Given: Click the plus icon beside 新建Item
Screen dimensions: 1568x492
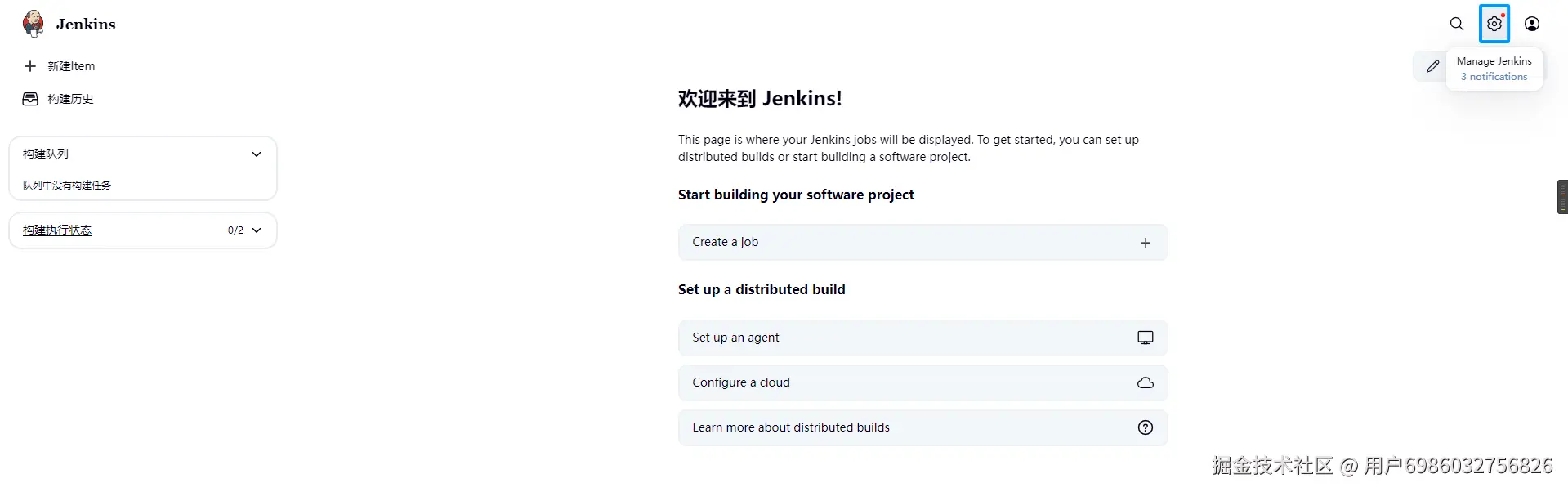Looking at the screenshot, I should tap(30, 66).
